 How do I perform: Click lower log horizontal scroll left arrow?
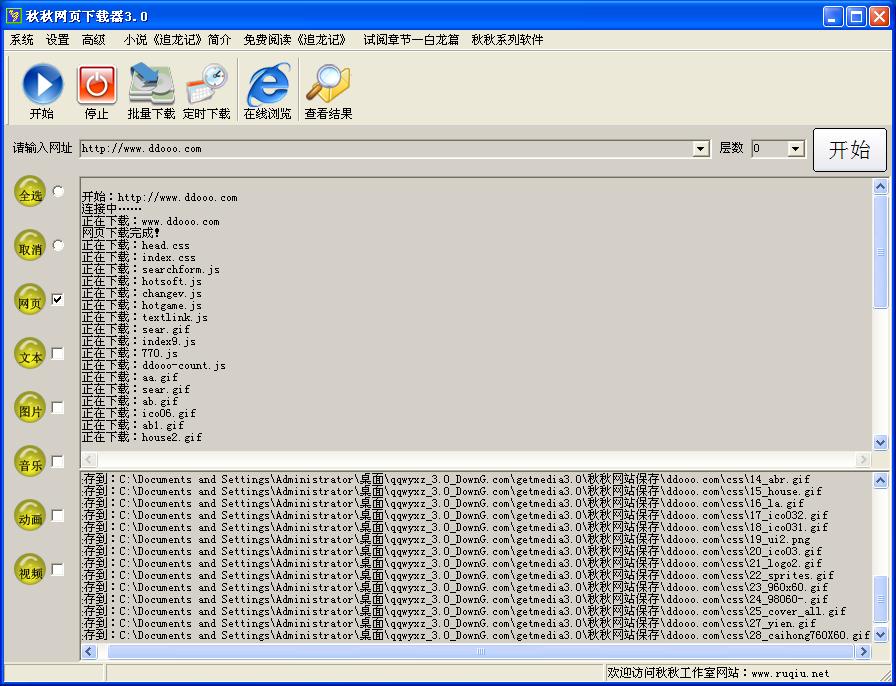coord(89,651)
